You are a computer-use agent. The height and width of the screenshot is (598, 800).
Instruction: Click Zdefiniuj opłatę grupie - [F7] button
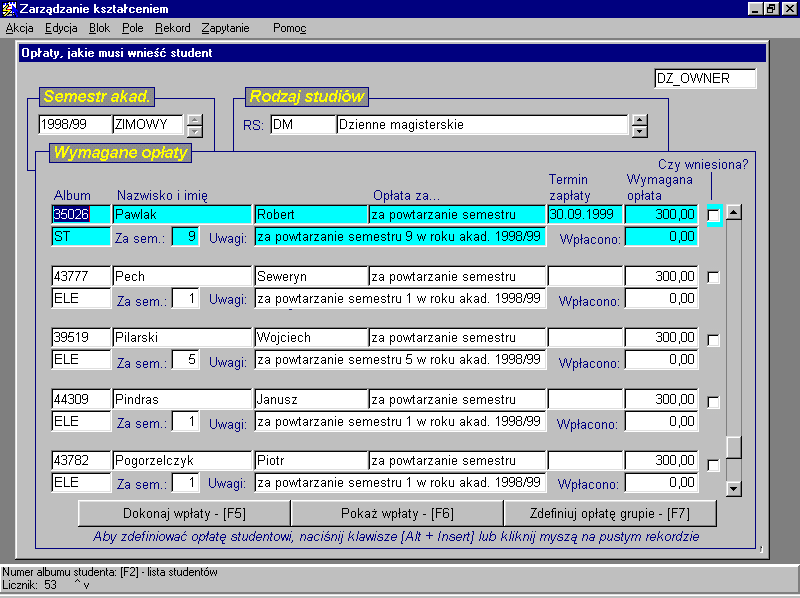pos(610,513)
